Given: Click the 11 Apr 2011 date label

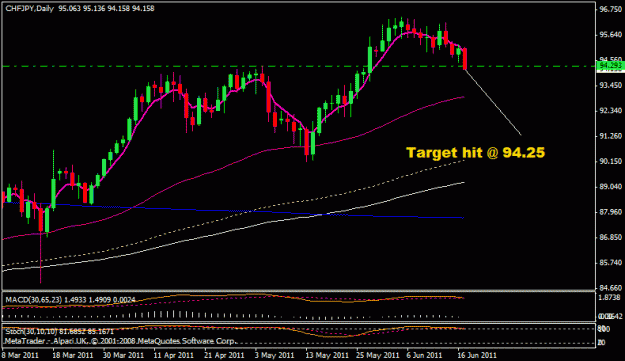Looking at the screenshot, I should [x=174, y=355].
